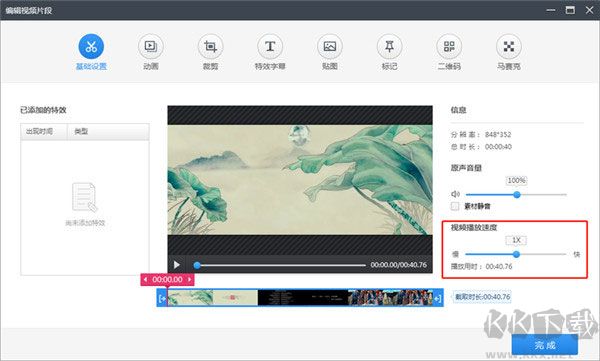Open the 动画 animation tool
This screenshot has width=600, height=361.
point(151,47)
